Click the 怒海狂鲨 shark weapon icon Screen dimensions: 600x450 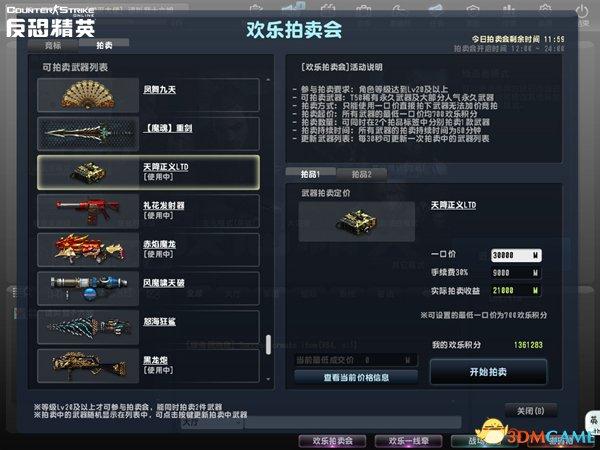[x=88, y=327]
